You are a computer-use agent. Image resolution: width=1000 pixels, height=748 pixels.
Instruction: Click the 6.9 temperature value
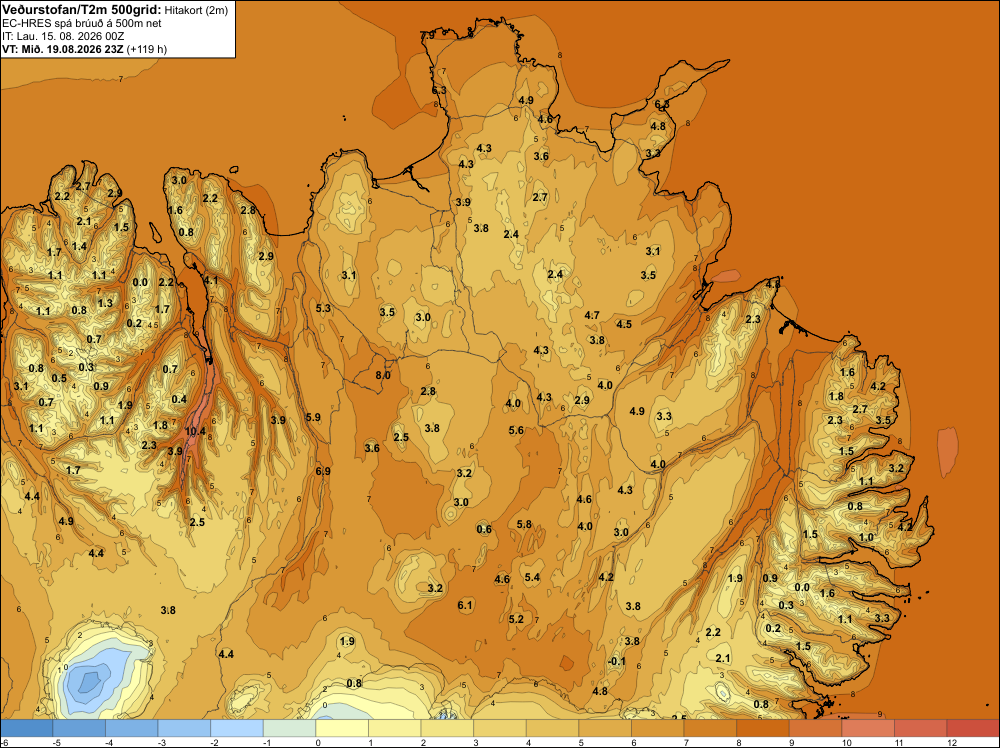coord(323,471)
